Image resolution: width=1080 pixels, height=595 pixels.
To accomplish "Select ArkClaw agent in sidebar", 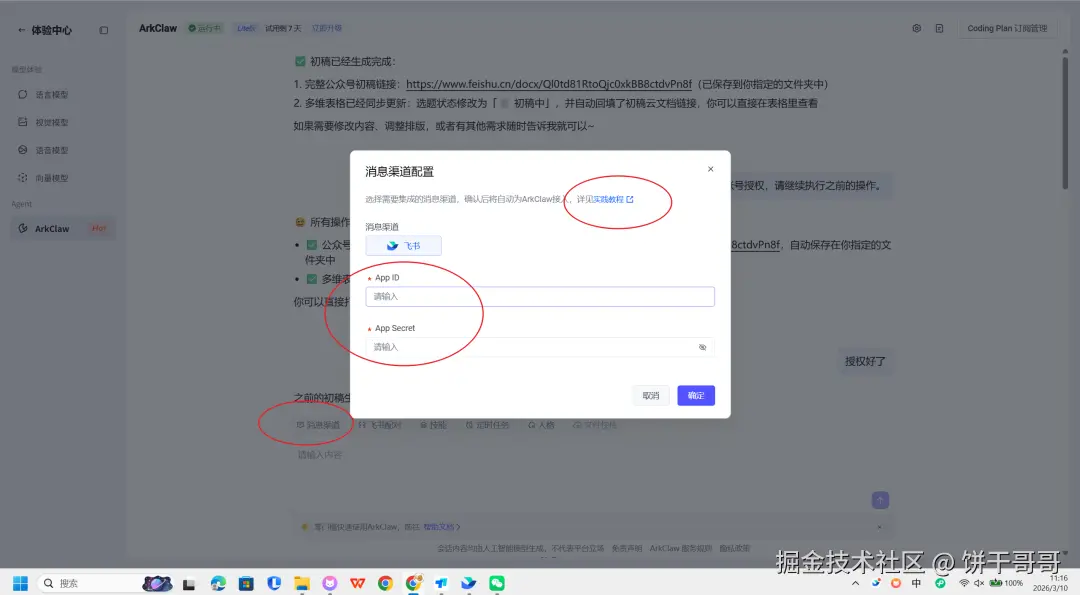I will tap(63, 229).
